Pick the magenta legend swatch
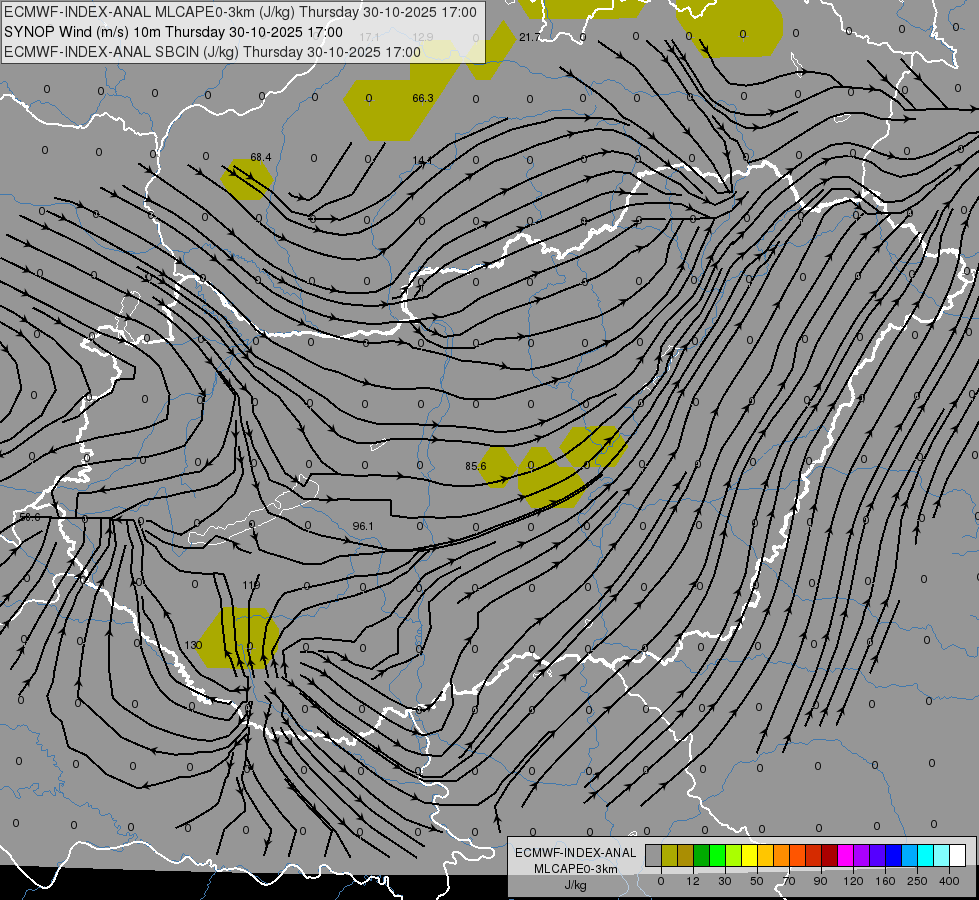 845,855
